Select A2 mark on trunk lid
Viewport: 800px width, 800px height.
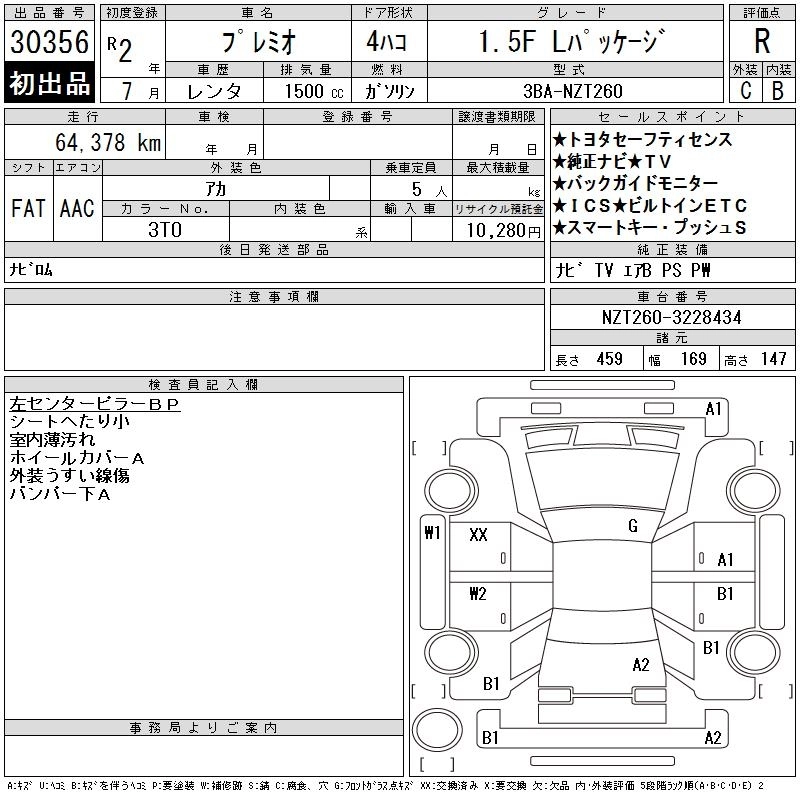641,665
